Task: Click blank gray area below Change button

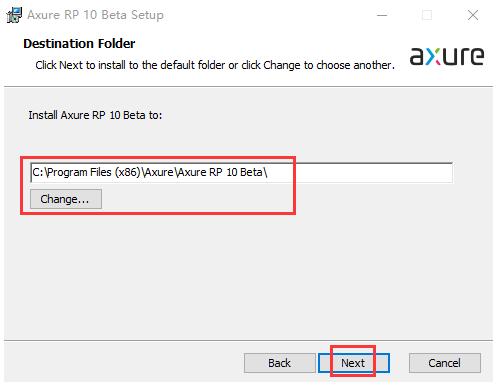Action: coord(233,273)
